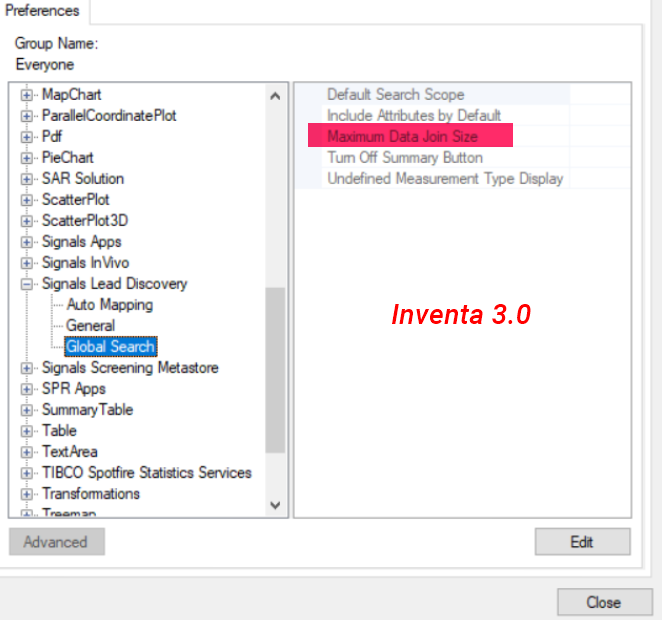This screenshot has height=620, width=662.
Task: Select Include Attributes by Default preference
Action: point(414,116)
